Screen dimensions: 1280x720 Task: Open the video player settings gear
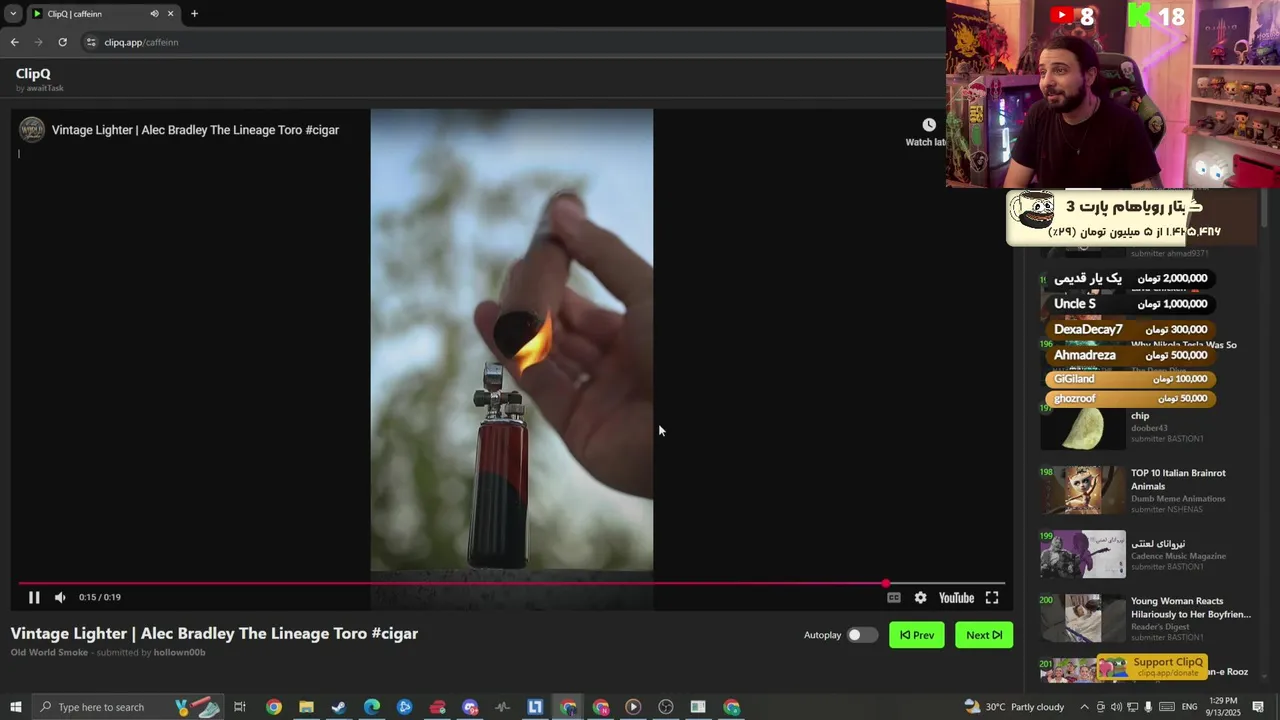coord(920,597)
